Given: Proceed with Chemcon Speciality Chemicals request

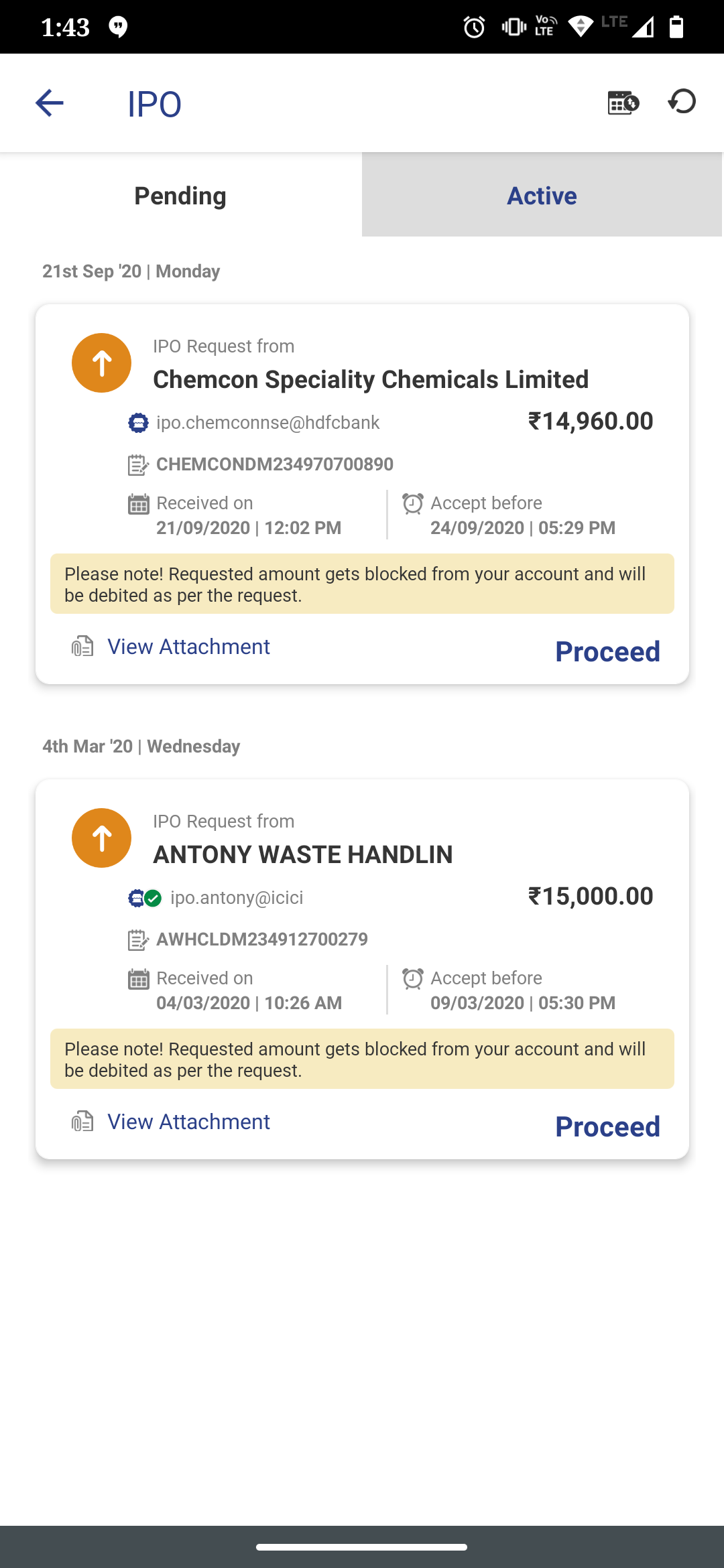Looking at the screenshot, I should tap(607, 651).
